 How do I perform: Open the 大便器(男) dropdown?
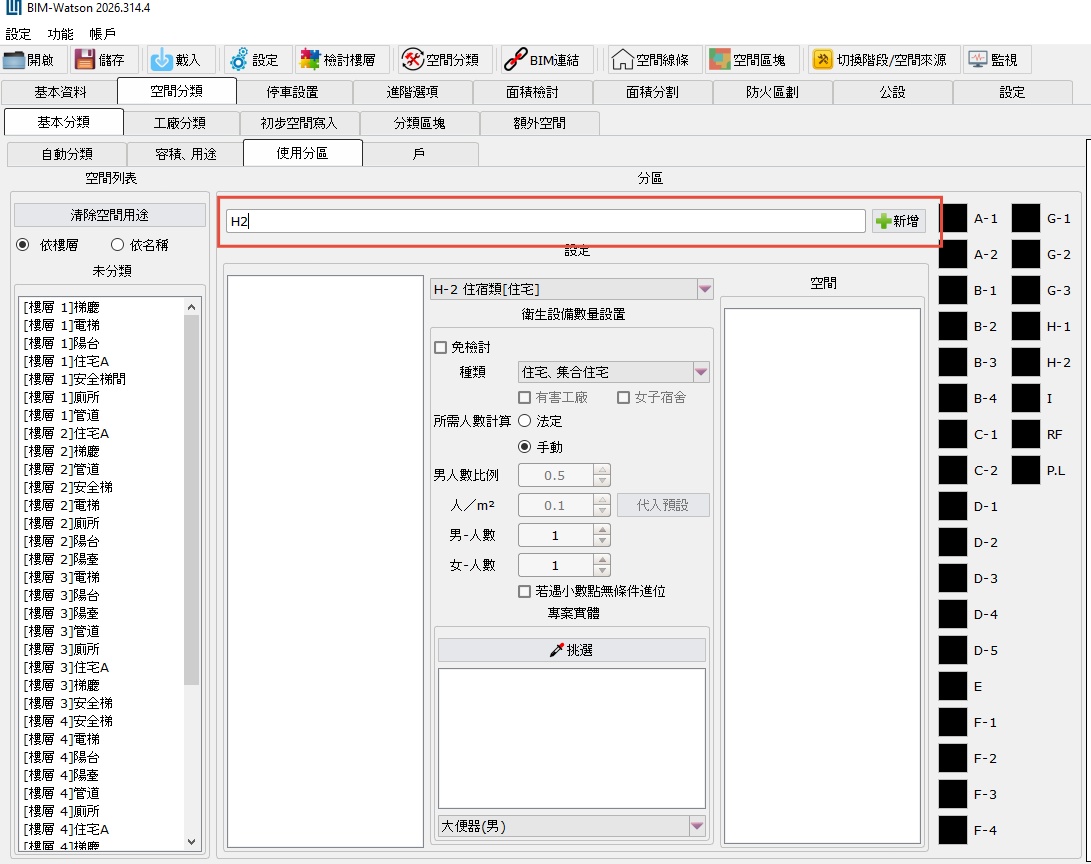click(697, 826)
